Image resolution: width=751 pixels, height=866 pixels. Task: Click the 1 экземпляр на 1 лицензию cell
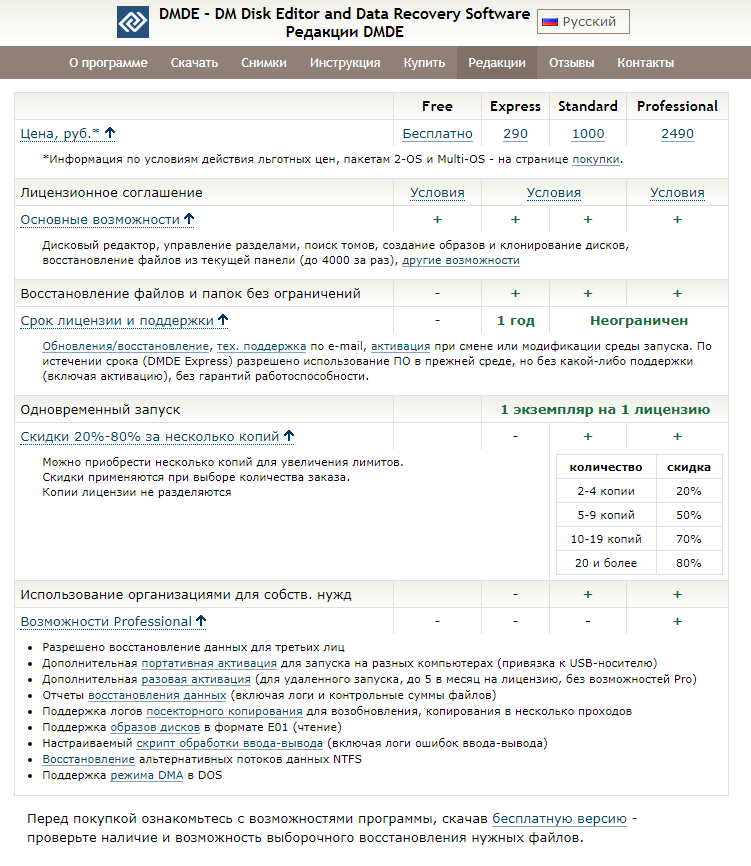(605, 409)
